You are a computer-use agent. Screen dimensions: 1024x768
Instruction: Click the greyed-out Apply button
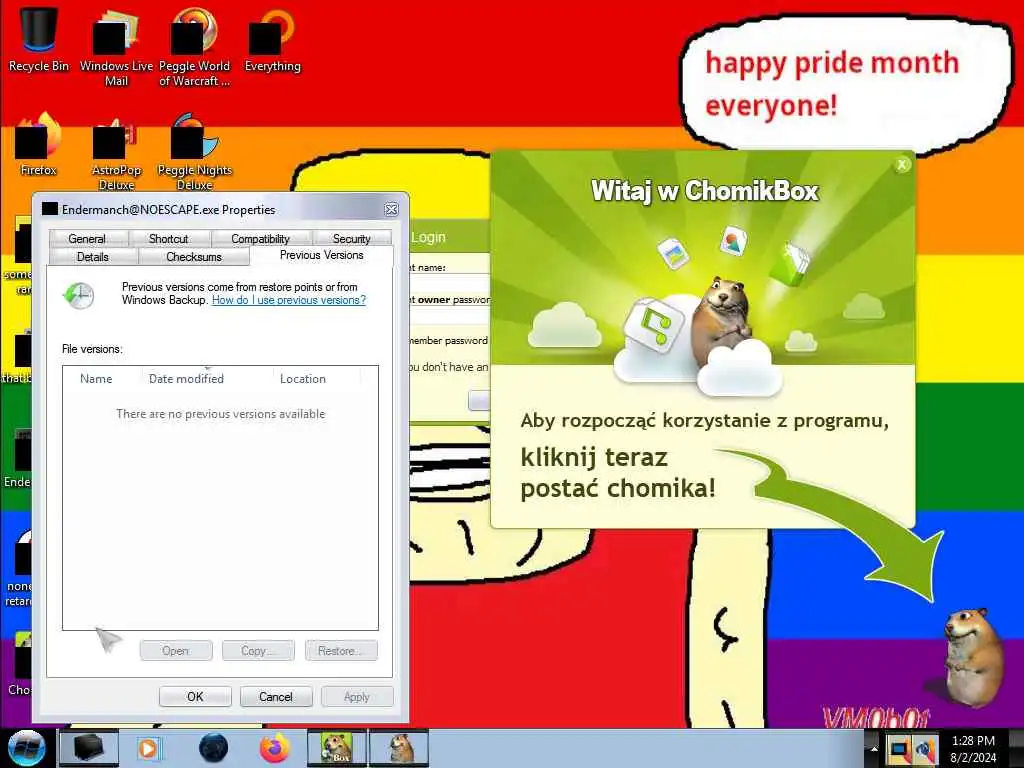(357, 697)
